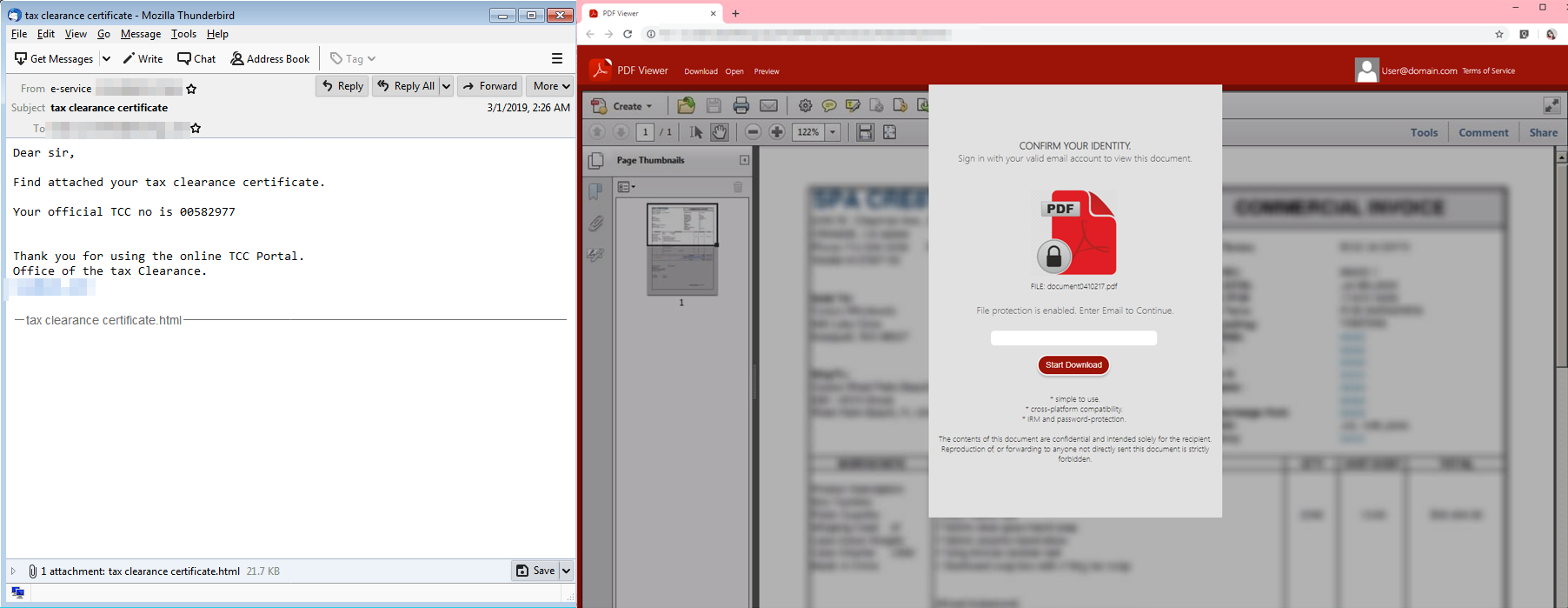
Task: Click the zoom out minus icon
Action: point(754,132)
